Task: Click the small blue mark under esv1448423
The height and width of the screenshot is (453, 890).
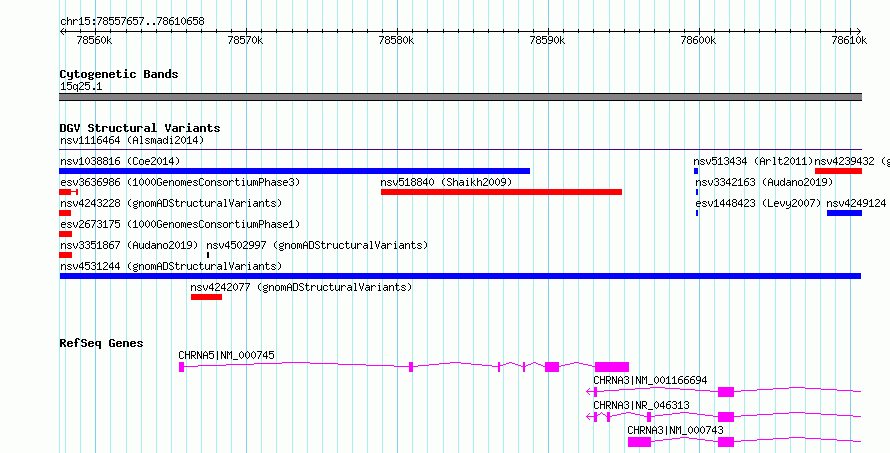Action: click(697, 213)
